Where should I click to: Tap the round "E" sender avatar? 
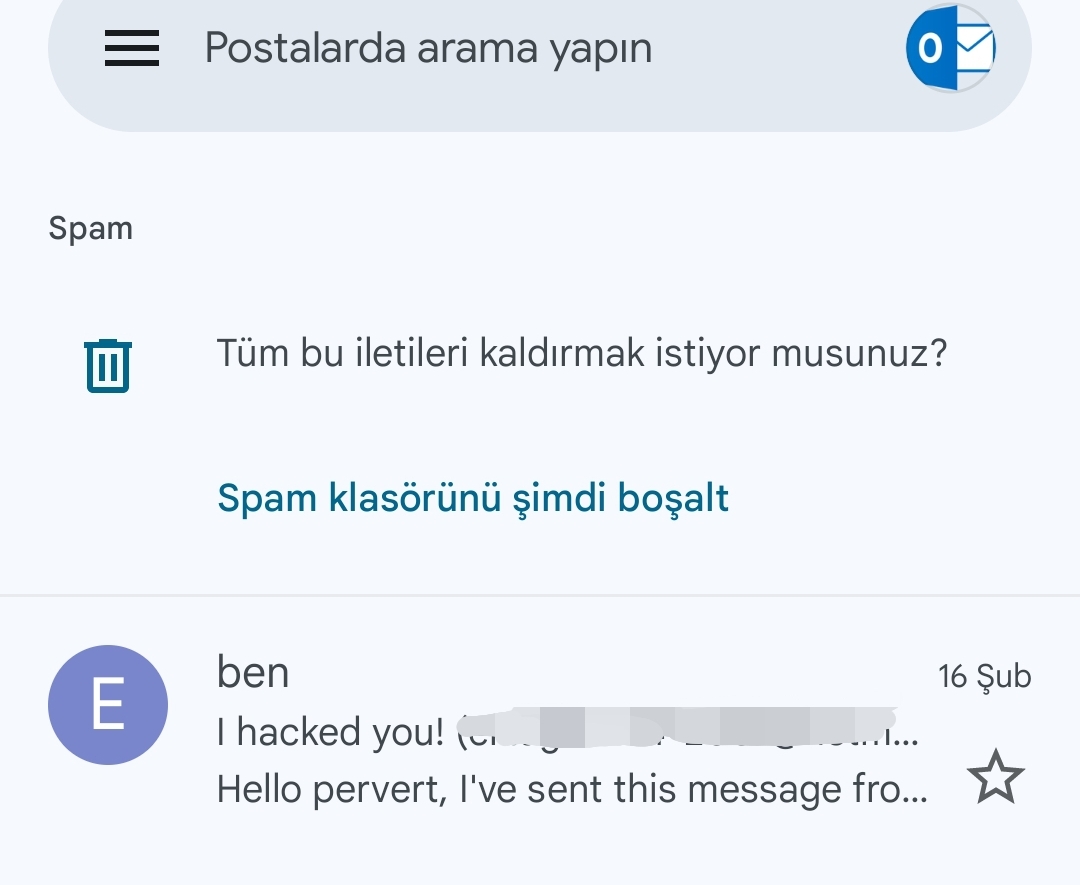108,705
